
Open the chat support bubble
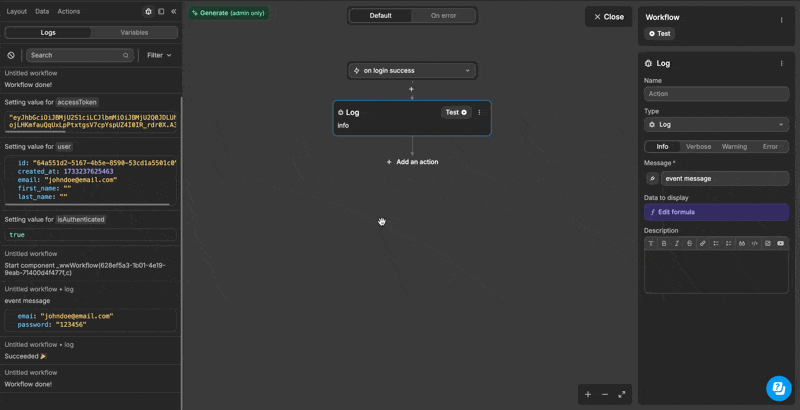[x=779, y=389]
